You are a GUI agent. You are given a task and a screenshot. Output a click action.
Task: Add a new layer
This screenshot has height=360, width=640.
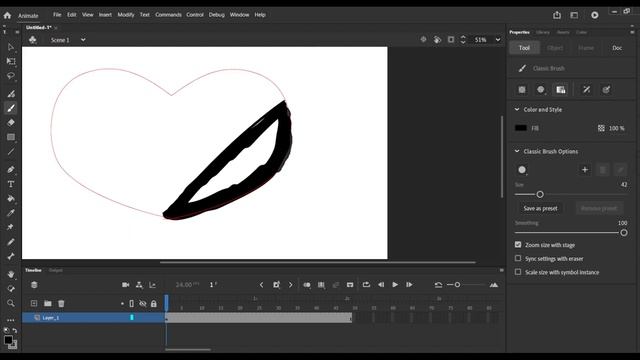[x=34, y=303]
